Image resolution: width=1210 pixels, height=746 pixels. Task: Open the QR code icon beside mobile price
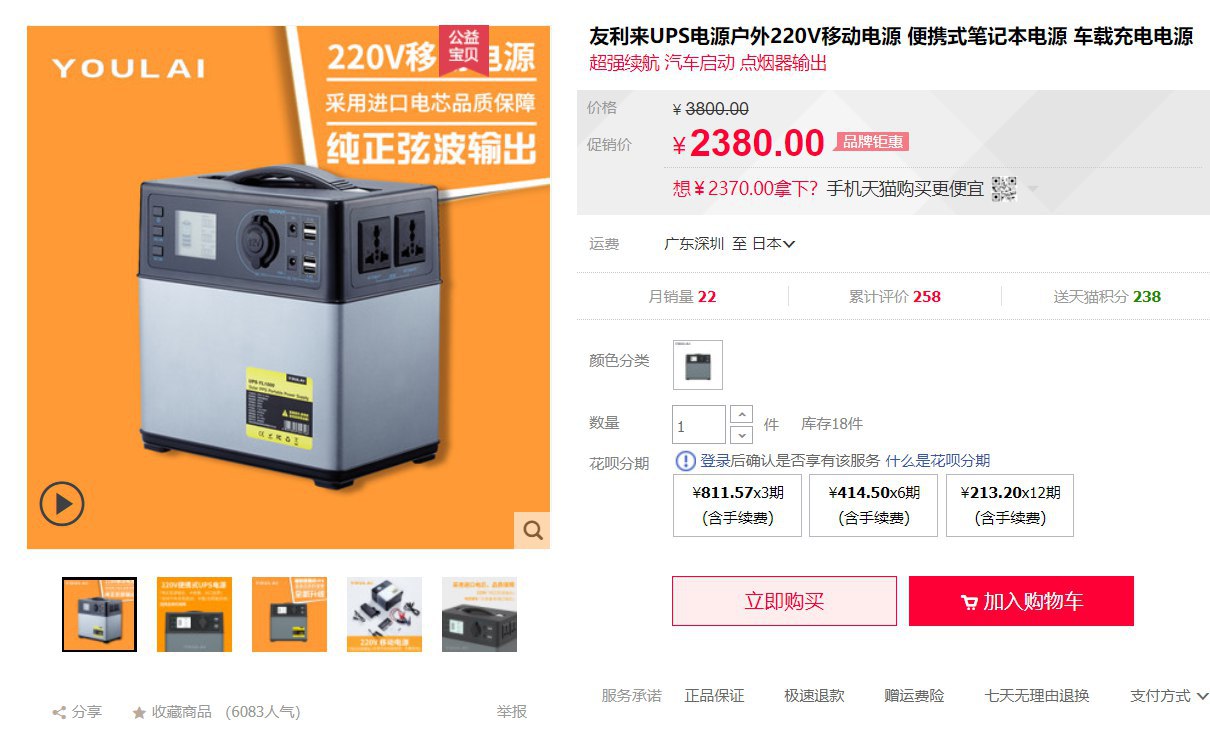(1004, 189)
